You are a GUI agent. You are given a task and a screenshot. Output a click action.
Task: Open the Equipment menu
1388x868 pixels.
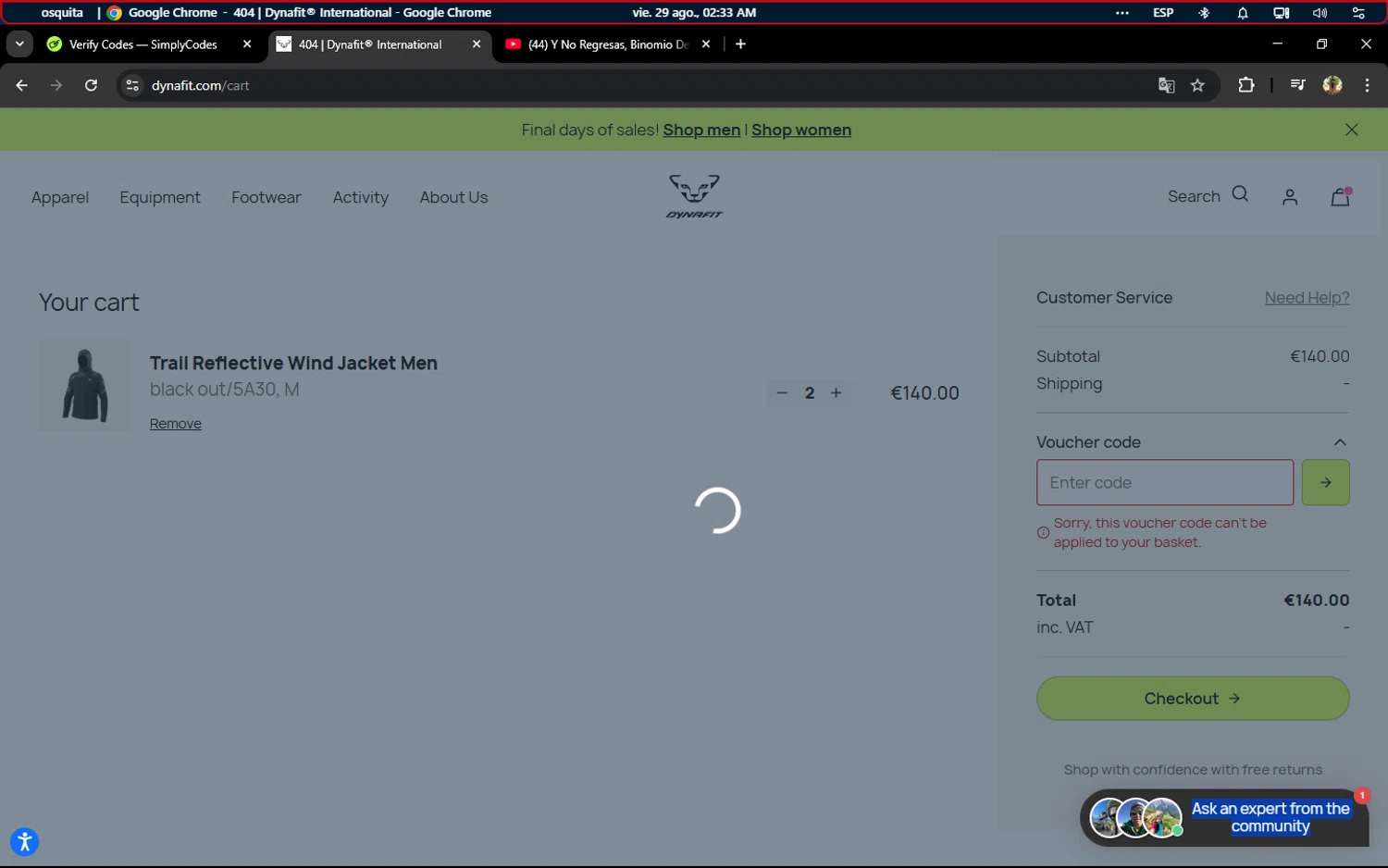[x=160, y=197]
